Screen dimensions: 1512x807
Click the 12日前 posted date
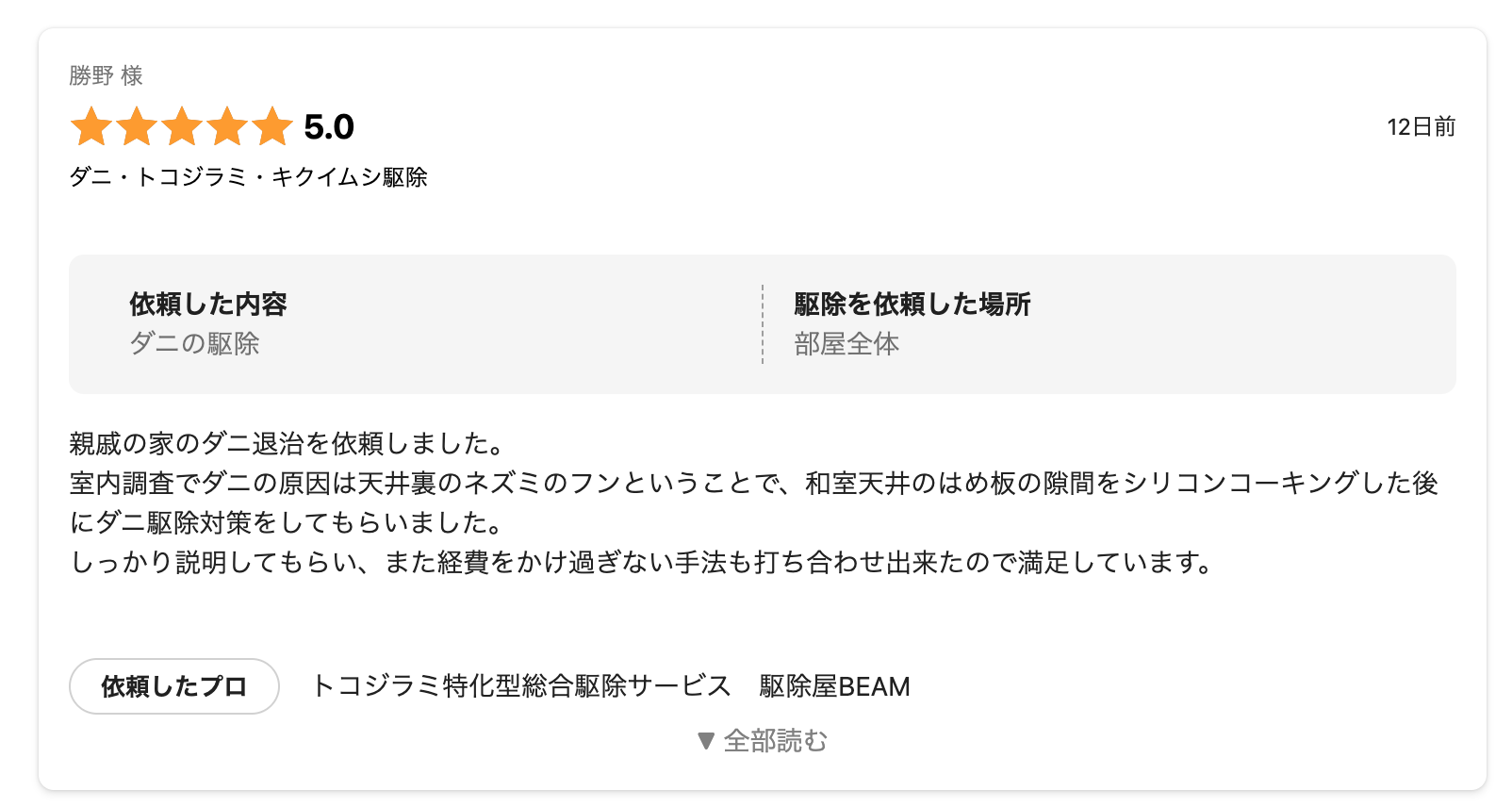[x=1421, y=127]
